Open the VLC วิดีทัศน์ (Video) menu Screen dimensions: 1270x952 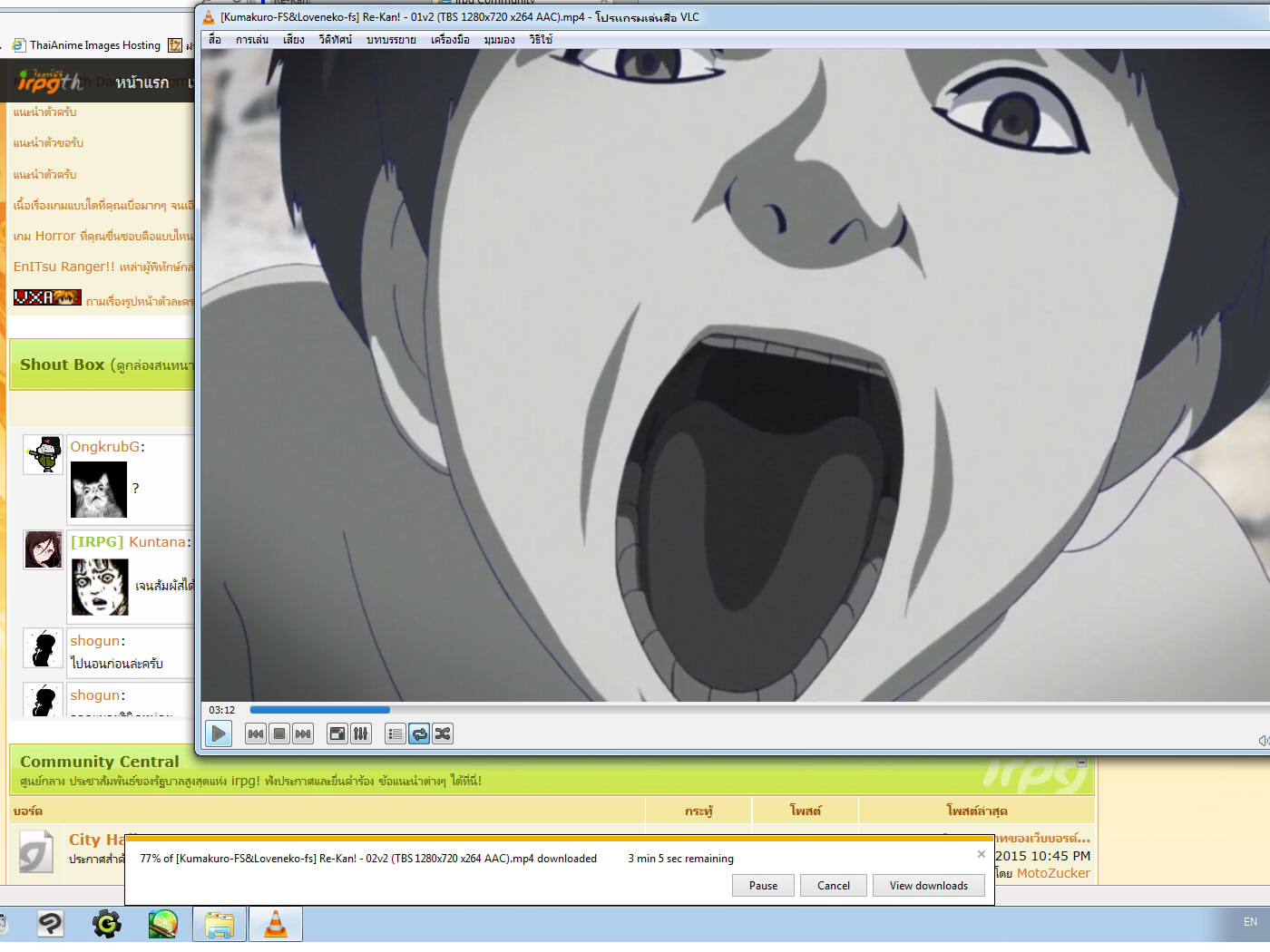pos(336,40)
